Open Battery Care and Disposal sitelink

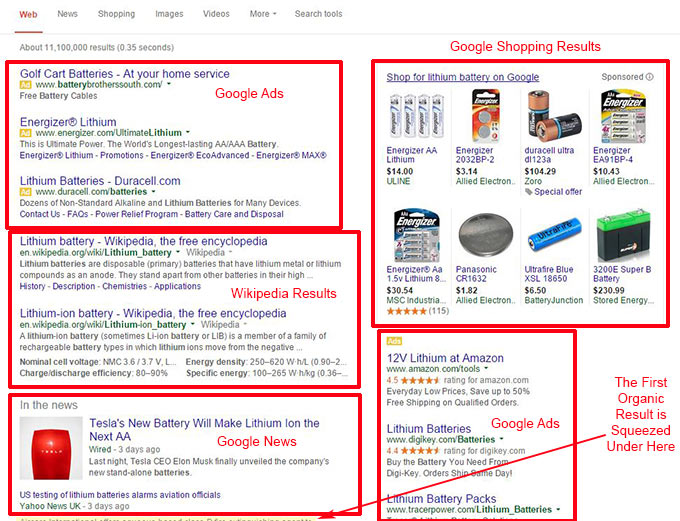click(x=234, y=214)
